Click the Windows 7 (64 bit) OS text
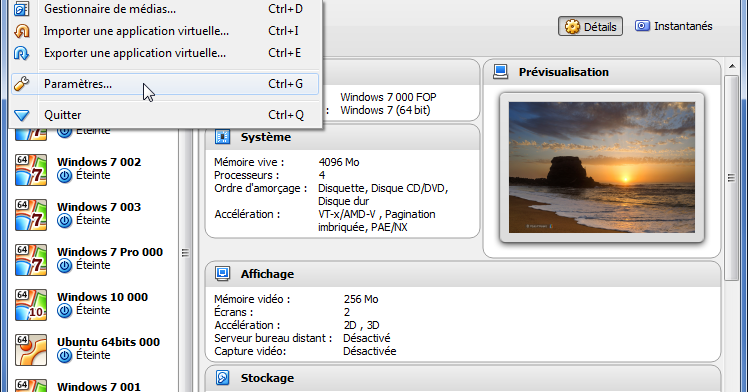 coord(385,110)
